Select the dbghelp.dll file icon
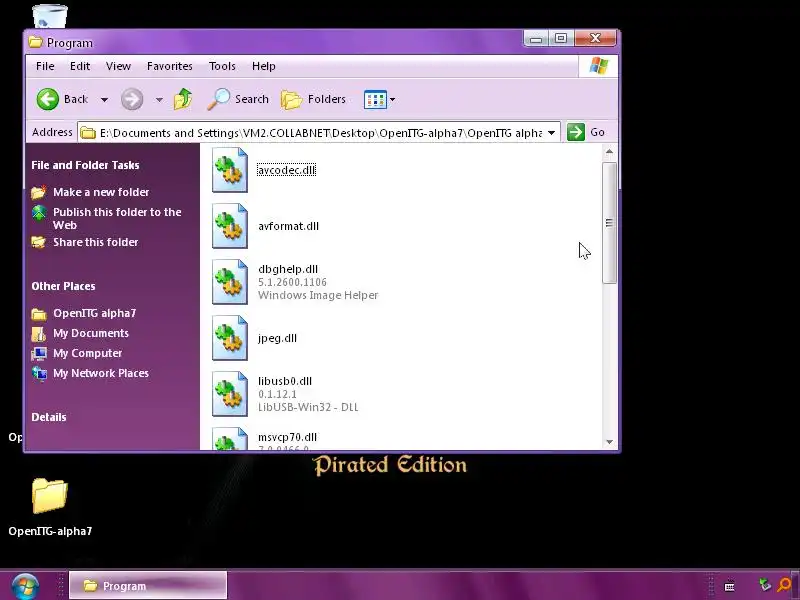The height and width of the screenshot is (600, 800). point(230,282)
